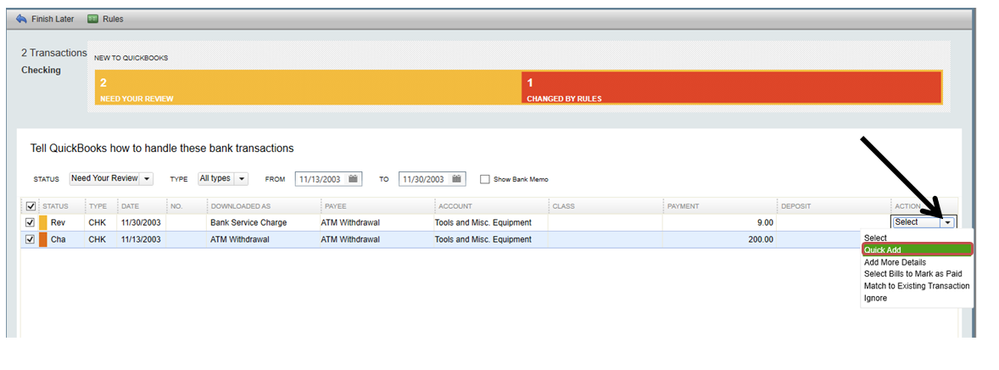Open the Action Select dropdown arrow

[948, 222]
